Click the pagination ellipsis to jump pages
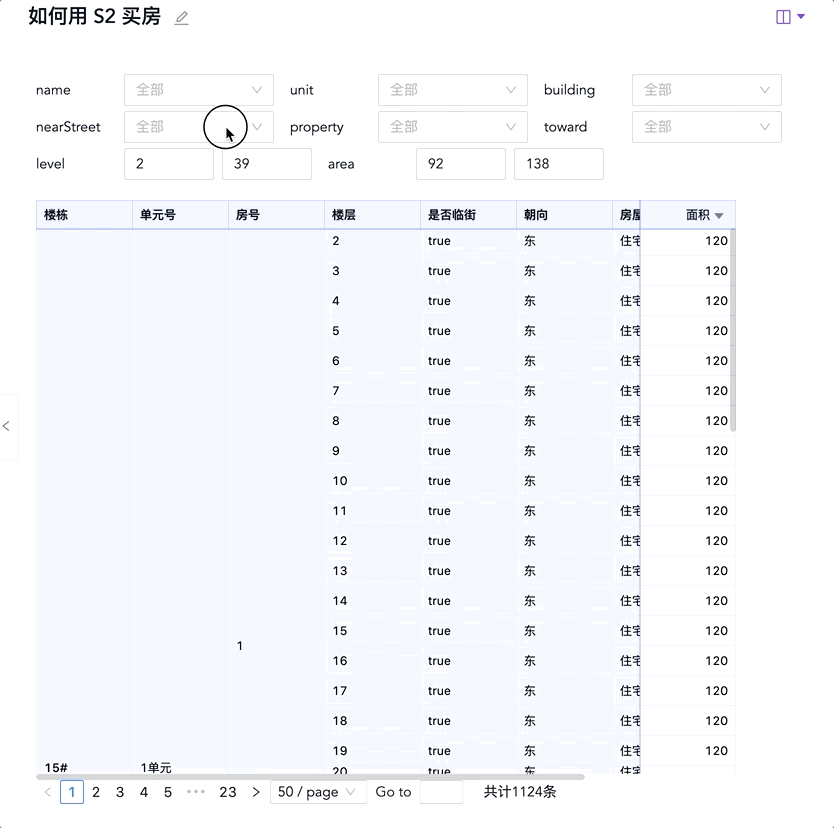 coord(196,792)
